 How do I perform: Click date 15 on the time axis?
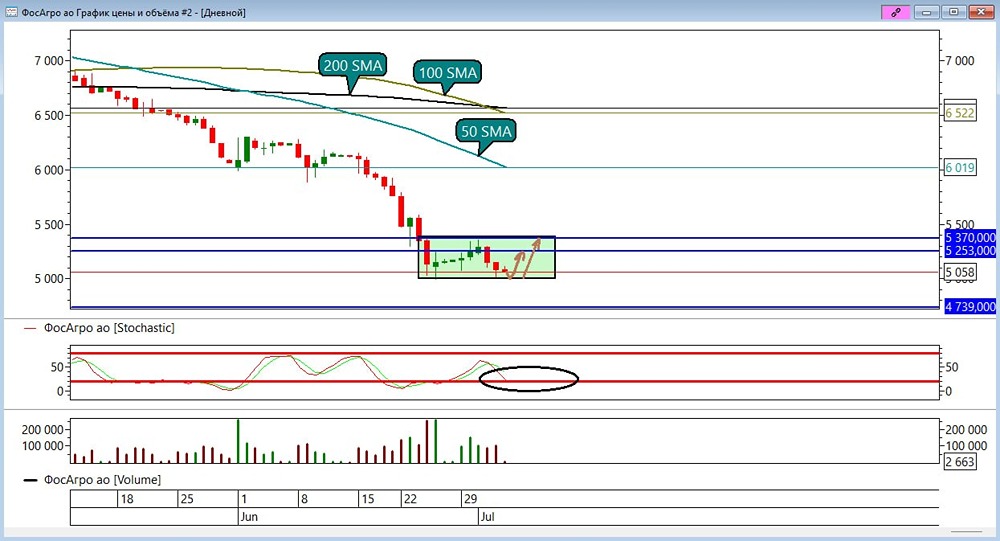click(x=367, y=499)
